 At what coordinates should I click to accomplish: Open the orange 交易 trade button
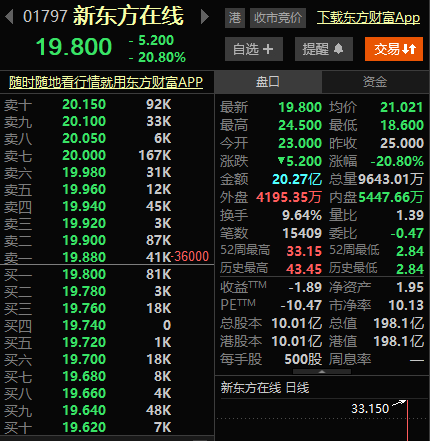394,49
